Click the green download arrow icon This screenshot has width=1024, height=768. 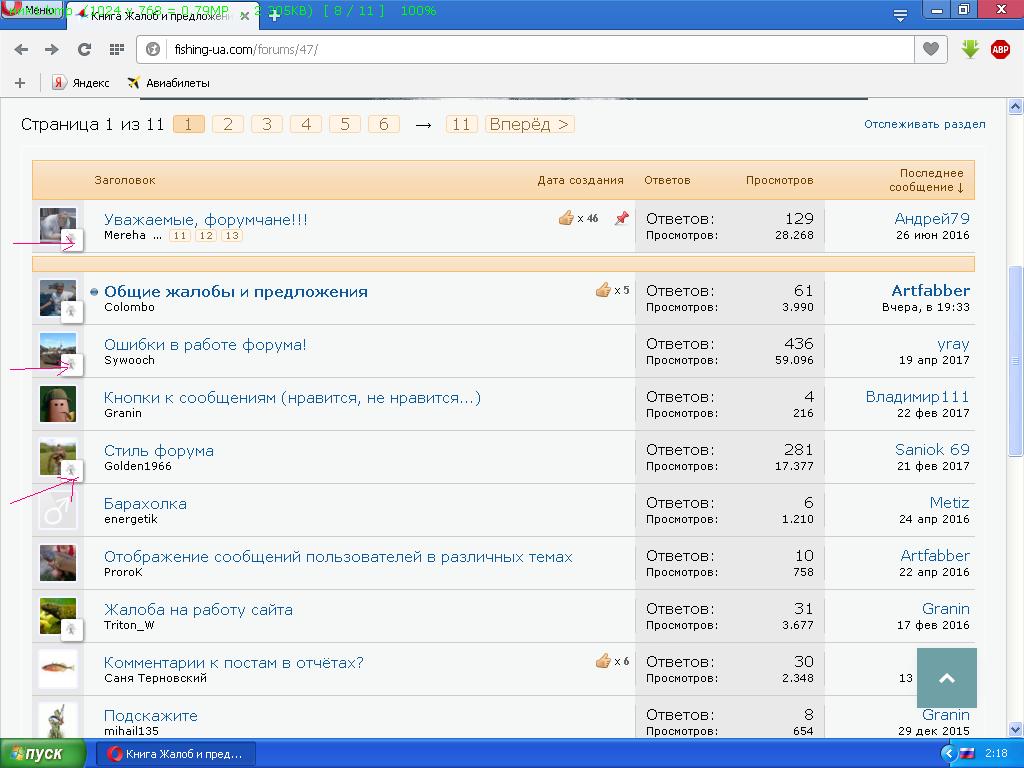[969, 49]
